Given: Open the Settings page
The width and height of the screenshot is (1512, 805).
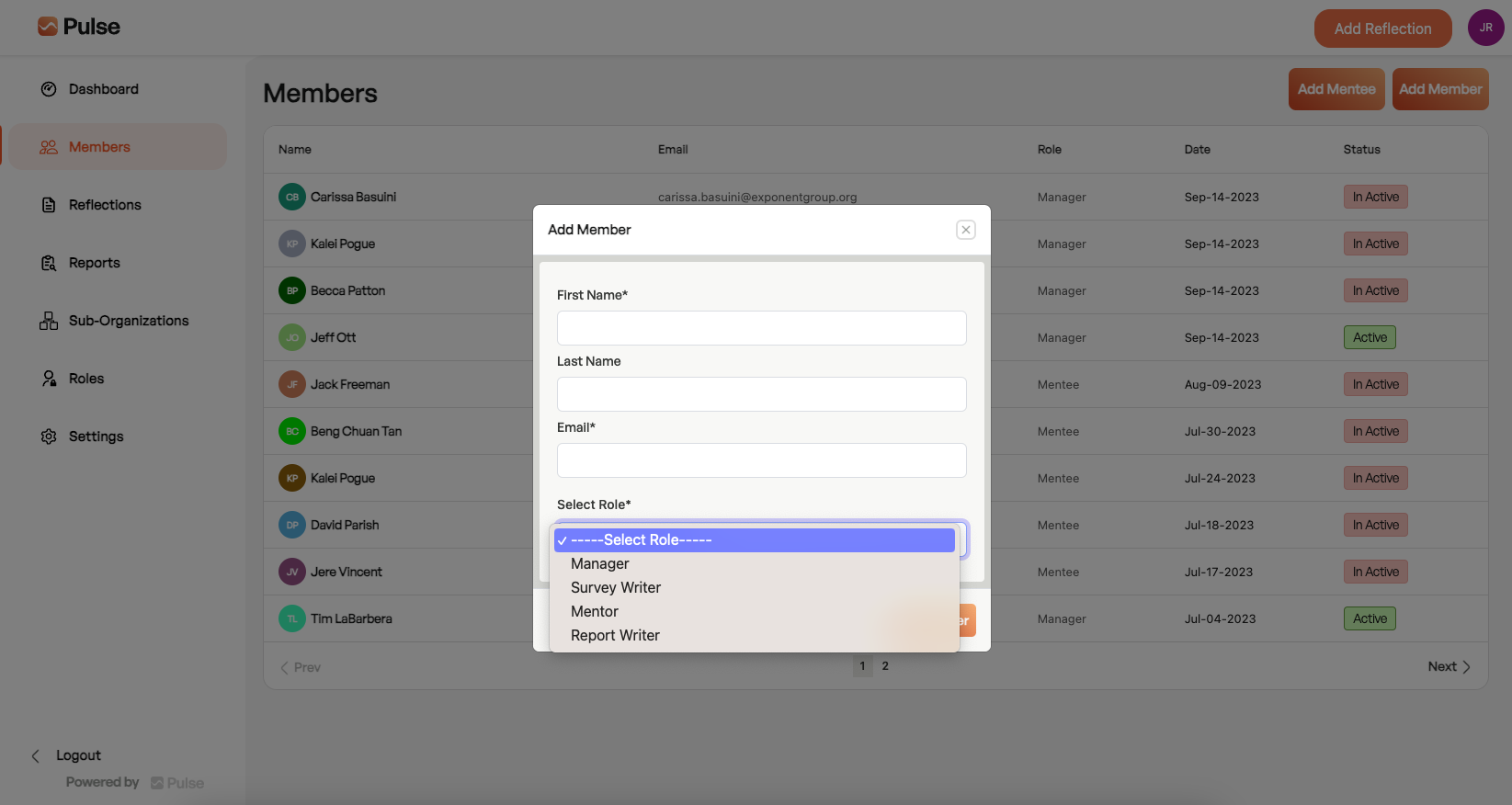Looking at the screenshot, I should coord(96,437).
